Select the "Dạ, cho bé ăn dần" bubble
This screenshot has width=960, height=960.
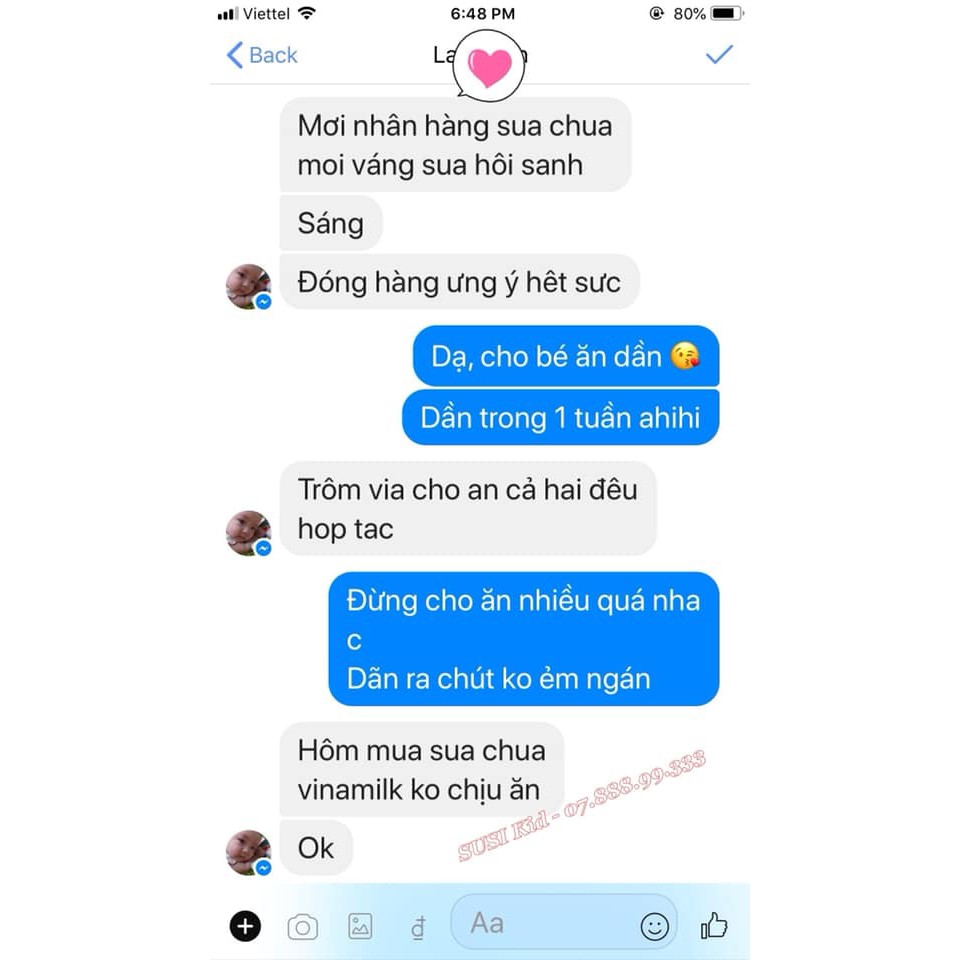point(566,356)
